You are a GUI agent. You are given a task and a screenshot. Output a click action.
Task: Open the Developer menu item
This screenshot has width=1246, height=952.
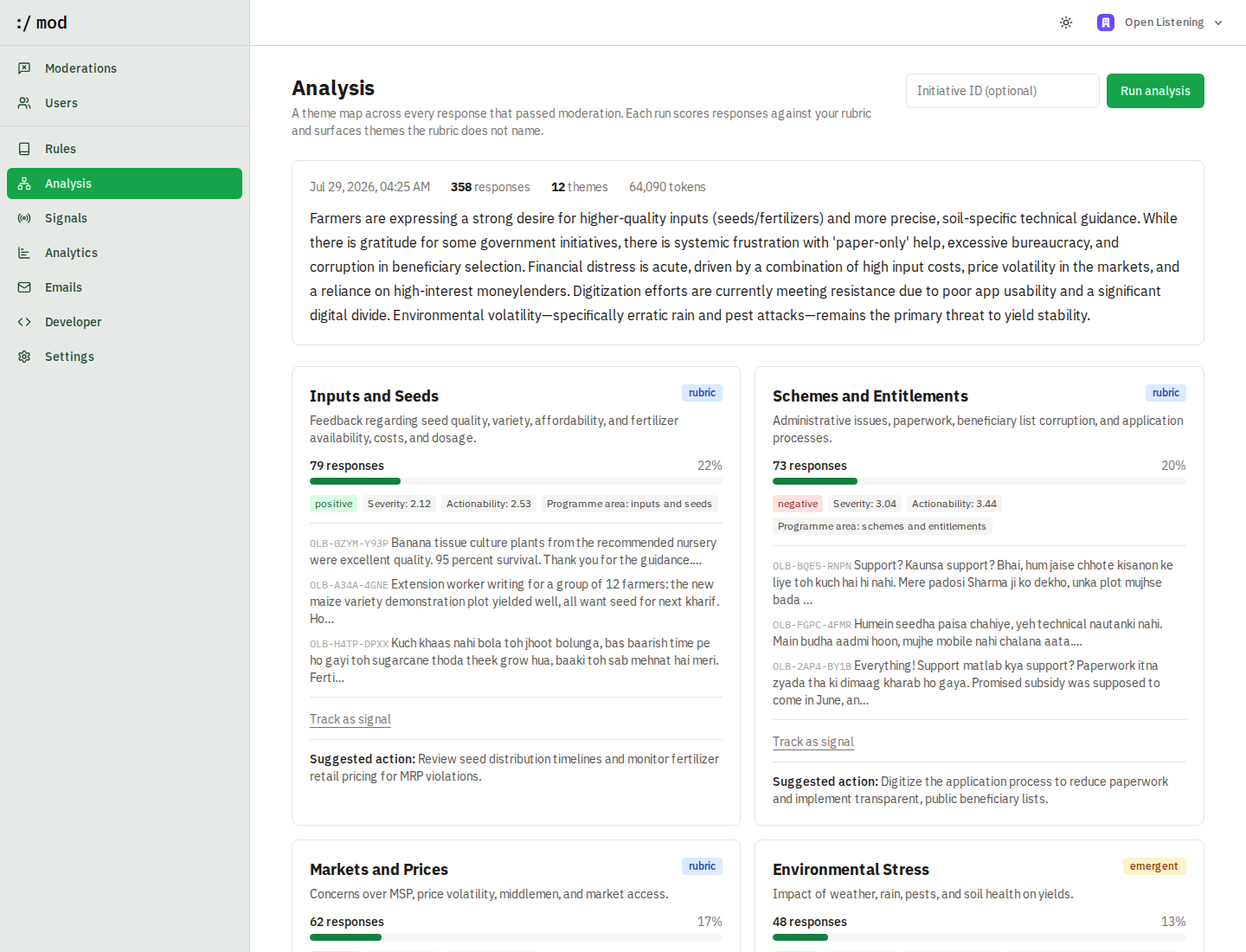pyautogui.click(x=125, y=322)
